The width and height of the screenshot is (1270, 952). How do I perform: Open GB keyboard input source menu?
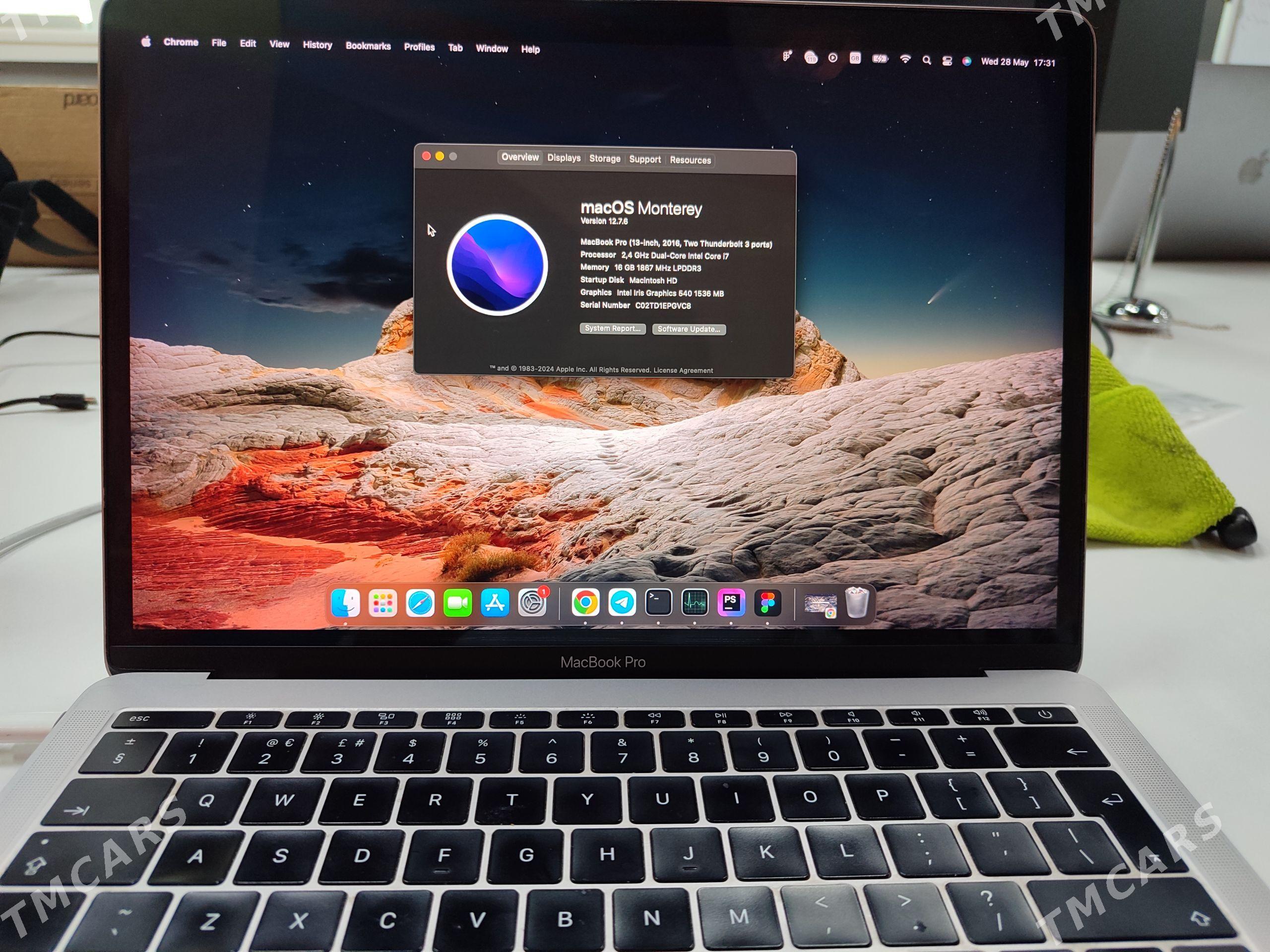pos(855,59)
